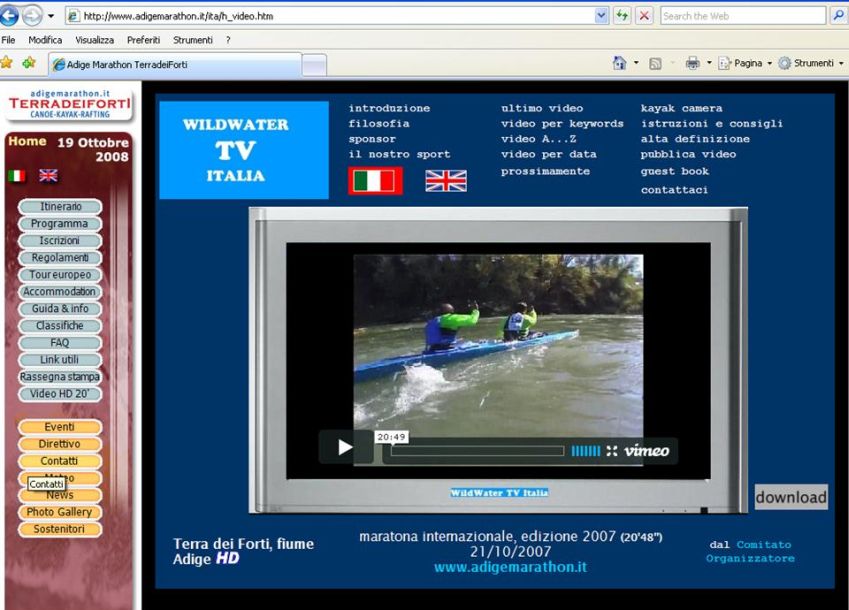Follow the www.adigemarathon.it link

[x=510, y=567]
